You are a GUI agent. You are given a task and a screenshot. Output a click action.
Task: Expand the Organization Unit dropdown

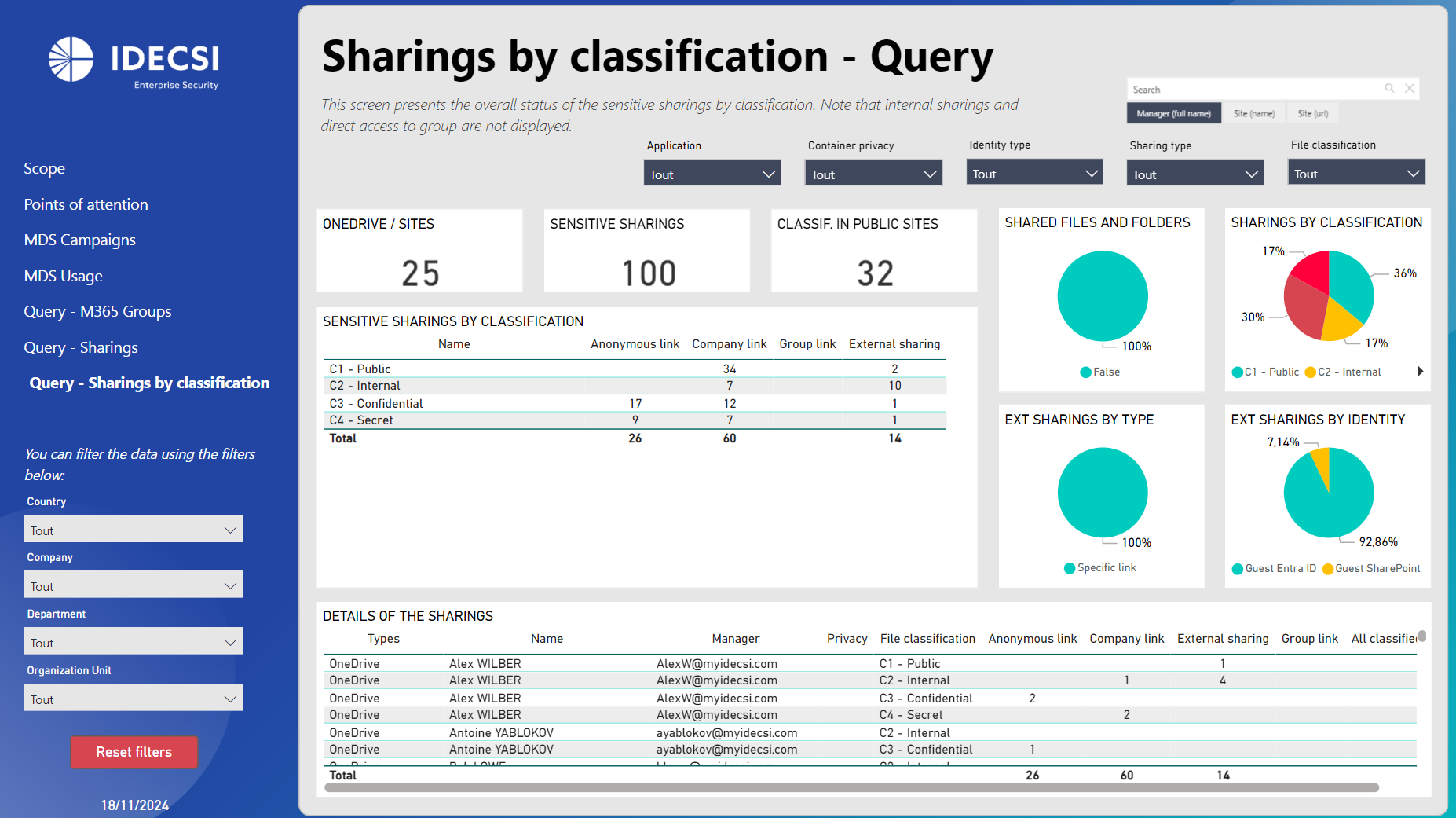click(134, 699)
